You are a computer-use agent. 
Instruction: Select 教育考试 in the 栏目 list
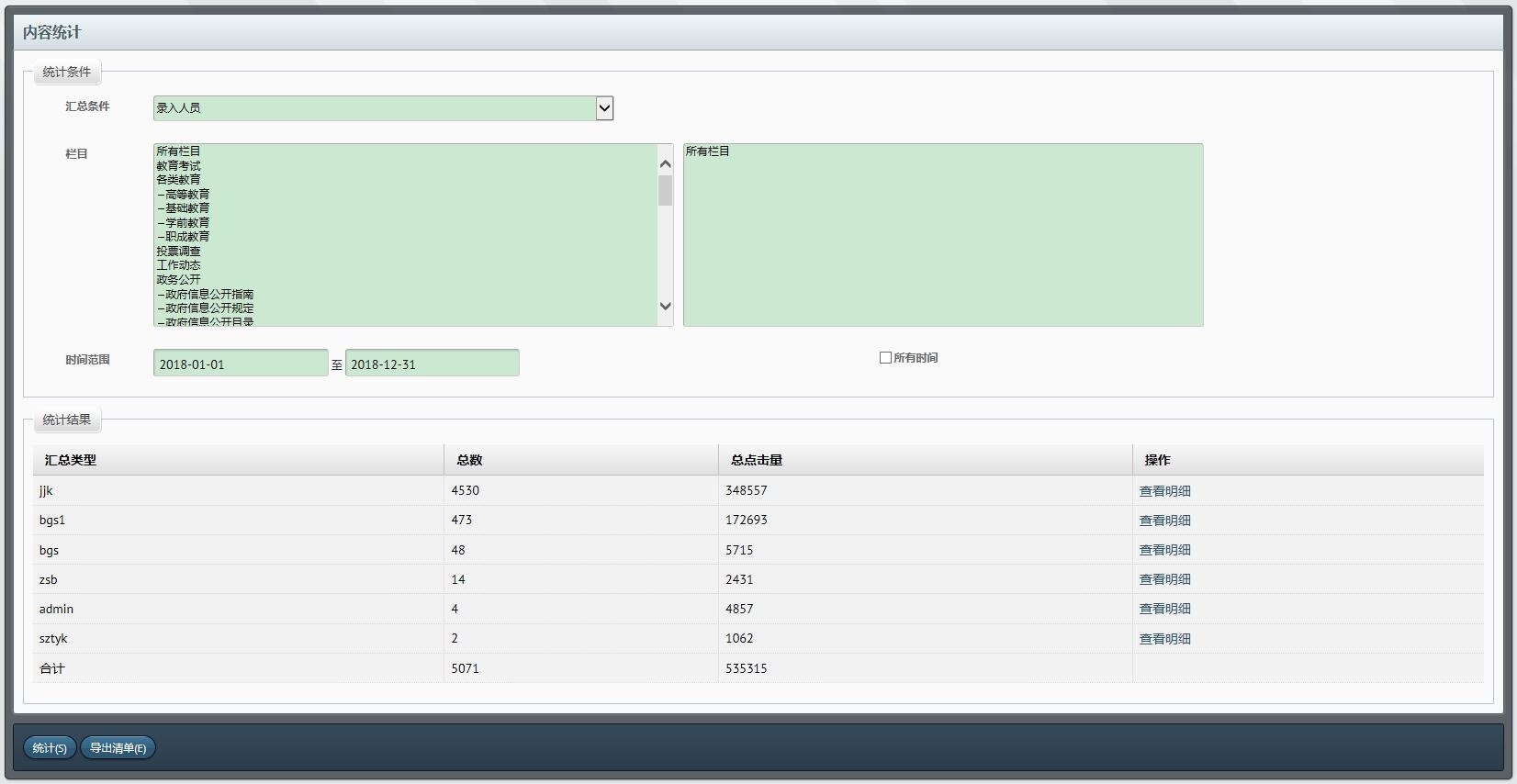178,166
